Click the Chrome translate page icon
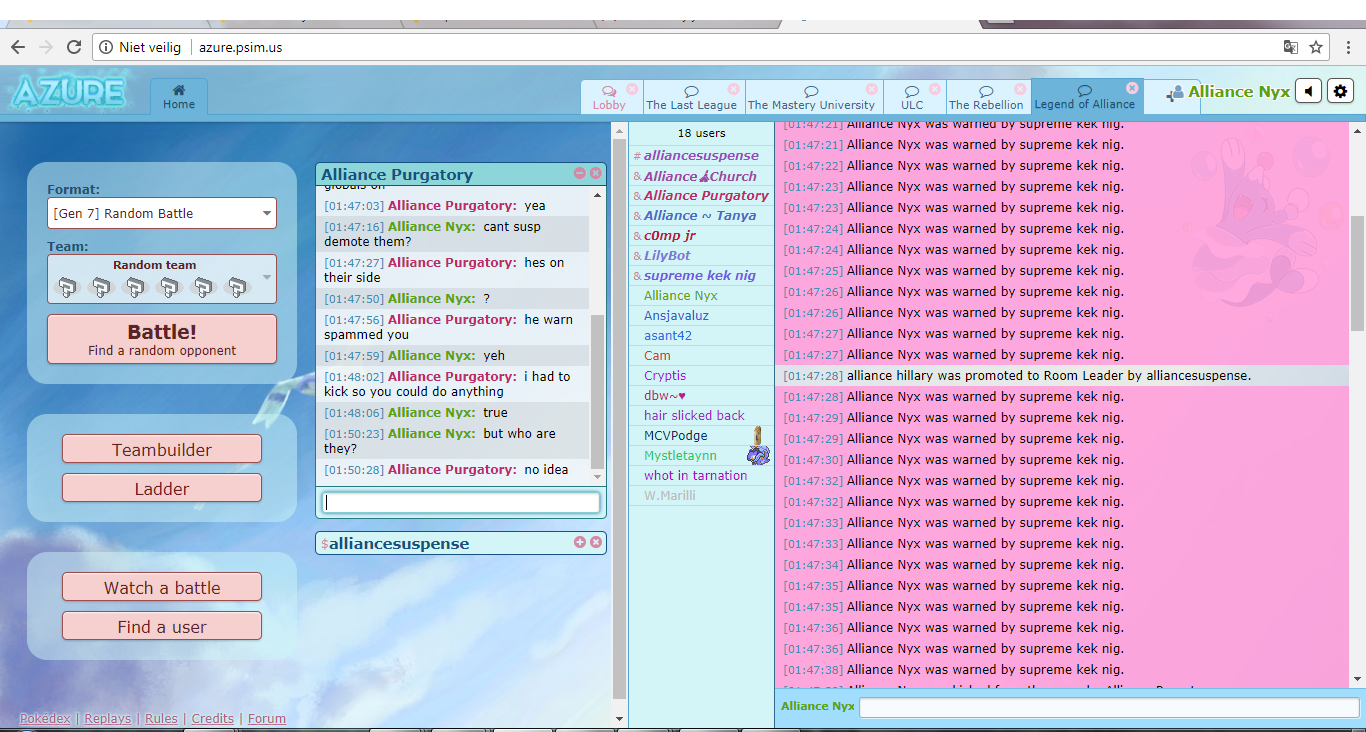This screenshot has width=1366, height=732. (1291, 47)
